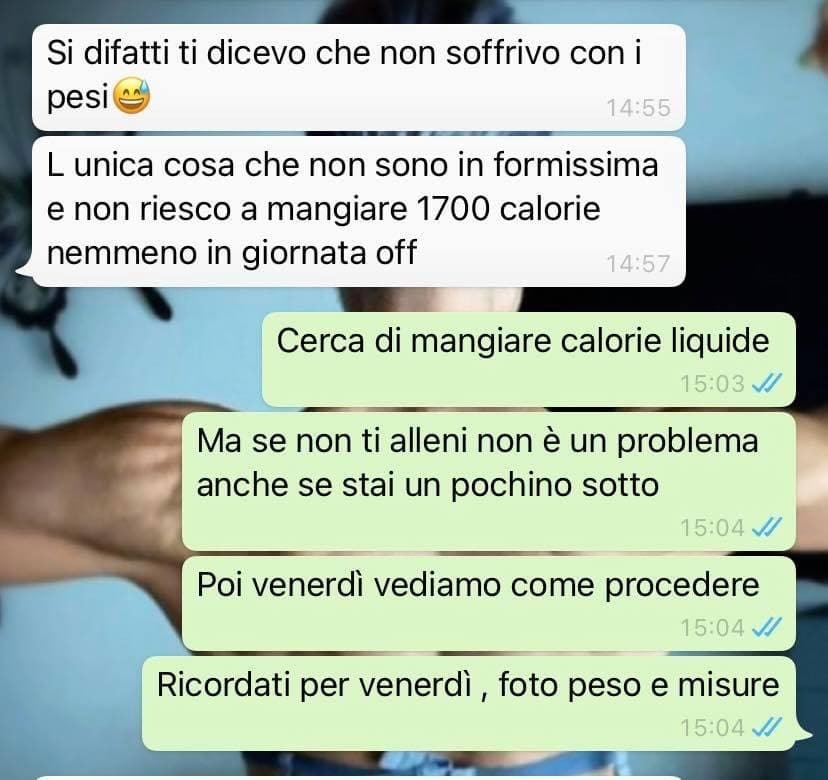Screen dimensions: 828x780
Task: Tap blue double check on 'pochino sotto' message
Action: [x=766, y=527]
